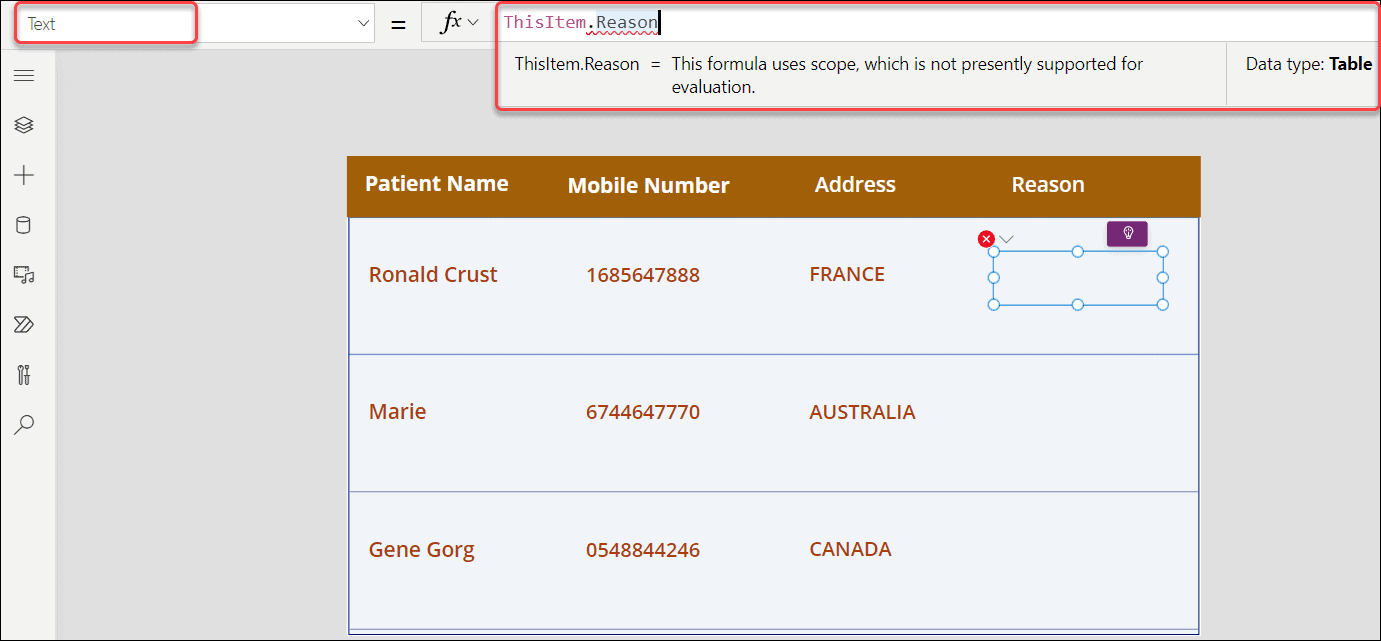Open the Advanced tools icon
This screenshot has width=1381, height=641.
click(x=24, y=375)
